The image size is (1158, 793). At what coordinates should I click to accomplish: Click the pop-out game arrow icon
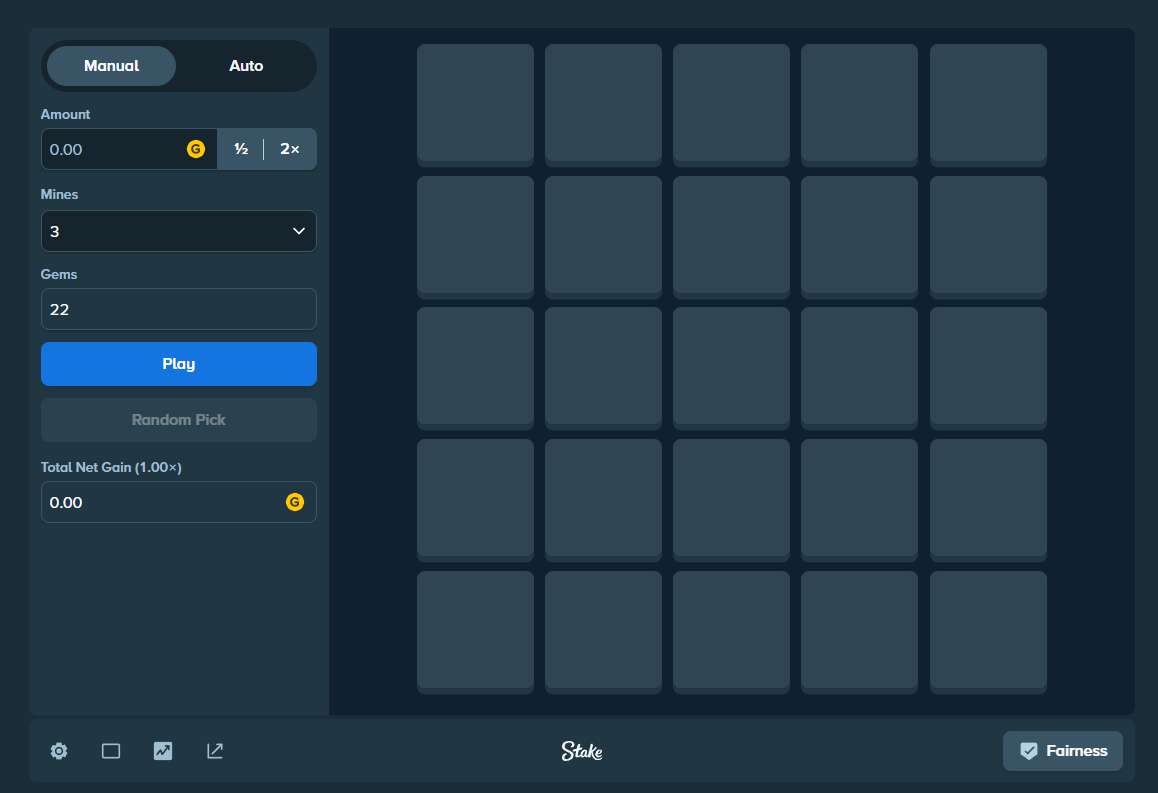[215, 751]
